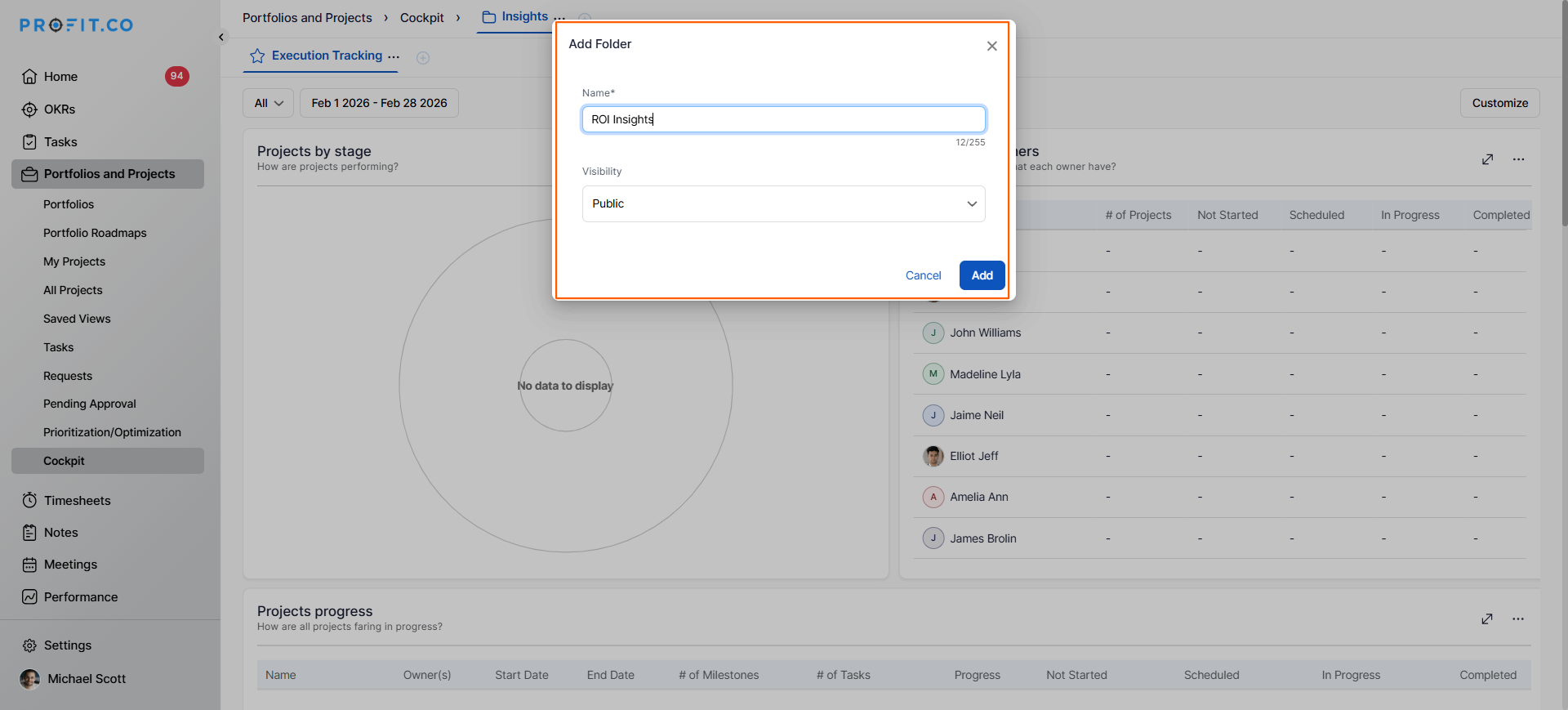The width and height of the screenshot is (1568, 710).
Task: Click the Customize button
Action: pyautogui.click(x=1499, y=103)
